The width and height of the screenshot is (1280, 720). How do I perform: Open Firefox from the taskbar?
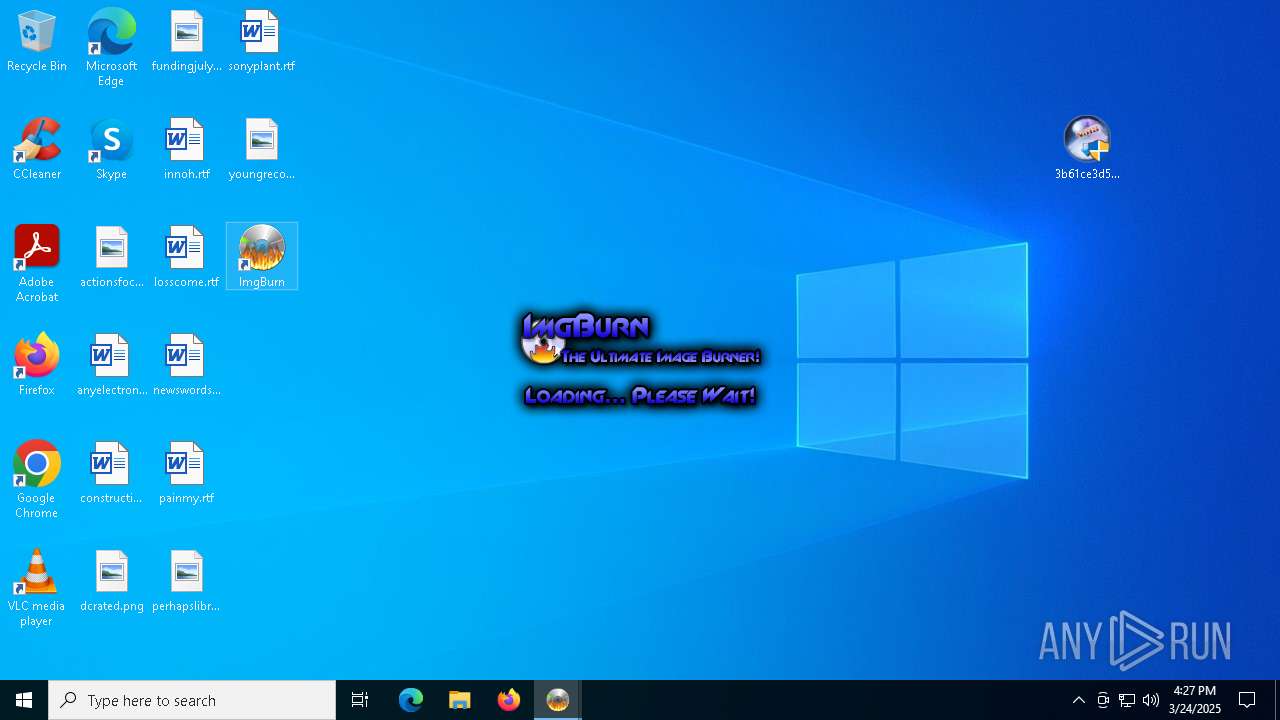pyautogui.click(x=509, y=700)
